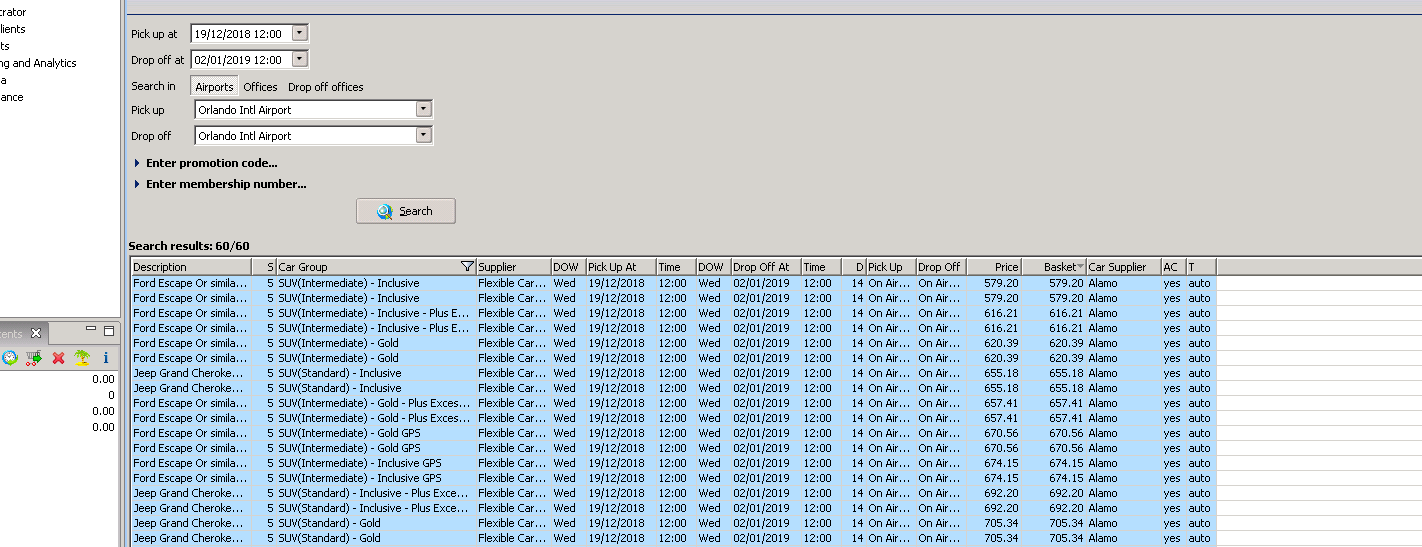The width and height of the screenshot is (1422, 547).
Task: Sort by the Price column header
Action: pos(994,267)
